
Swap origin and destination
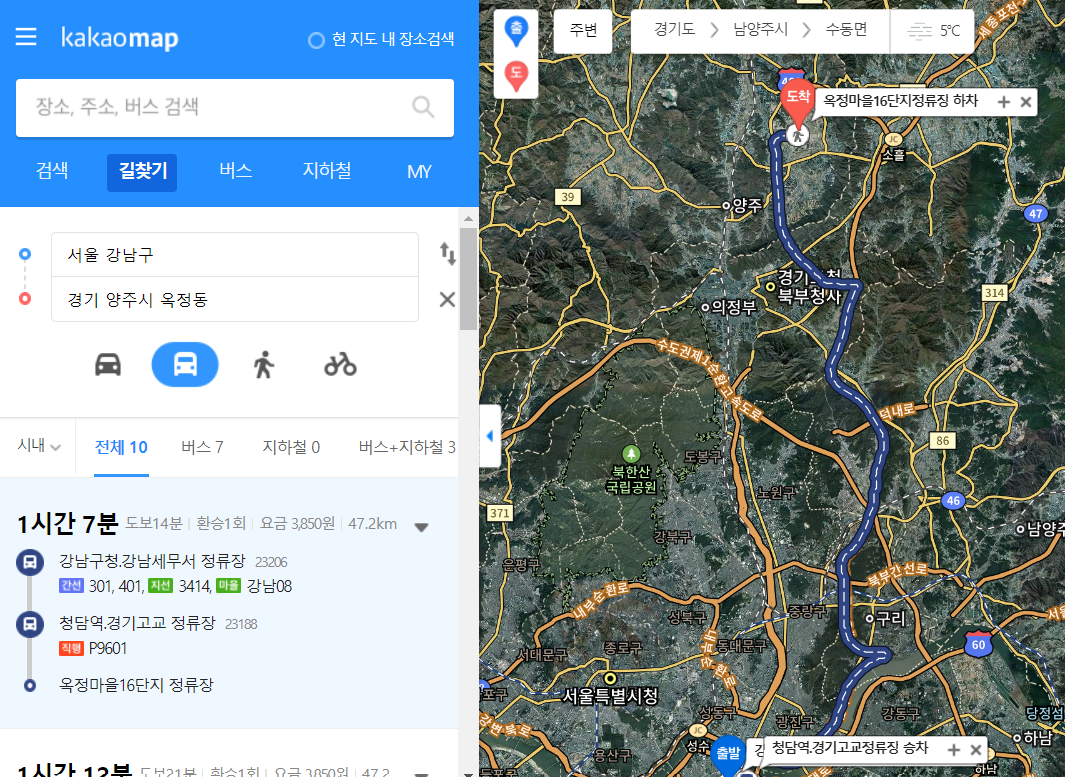point(447,254)
